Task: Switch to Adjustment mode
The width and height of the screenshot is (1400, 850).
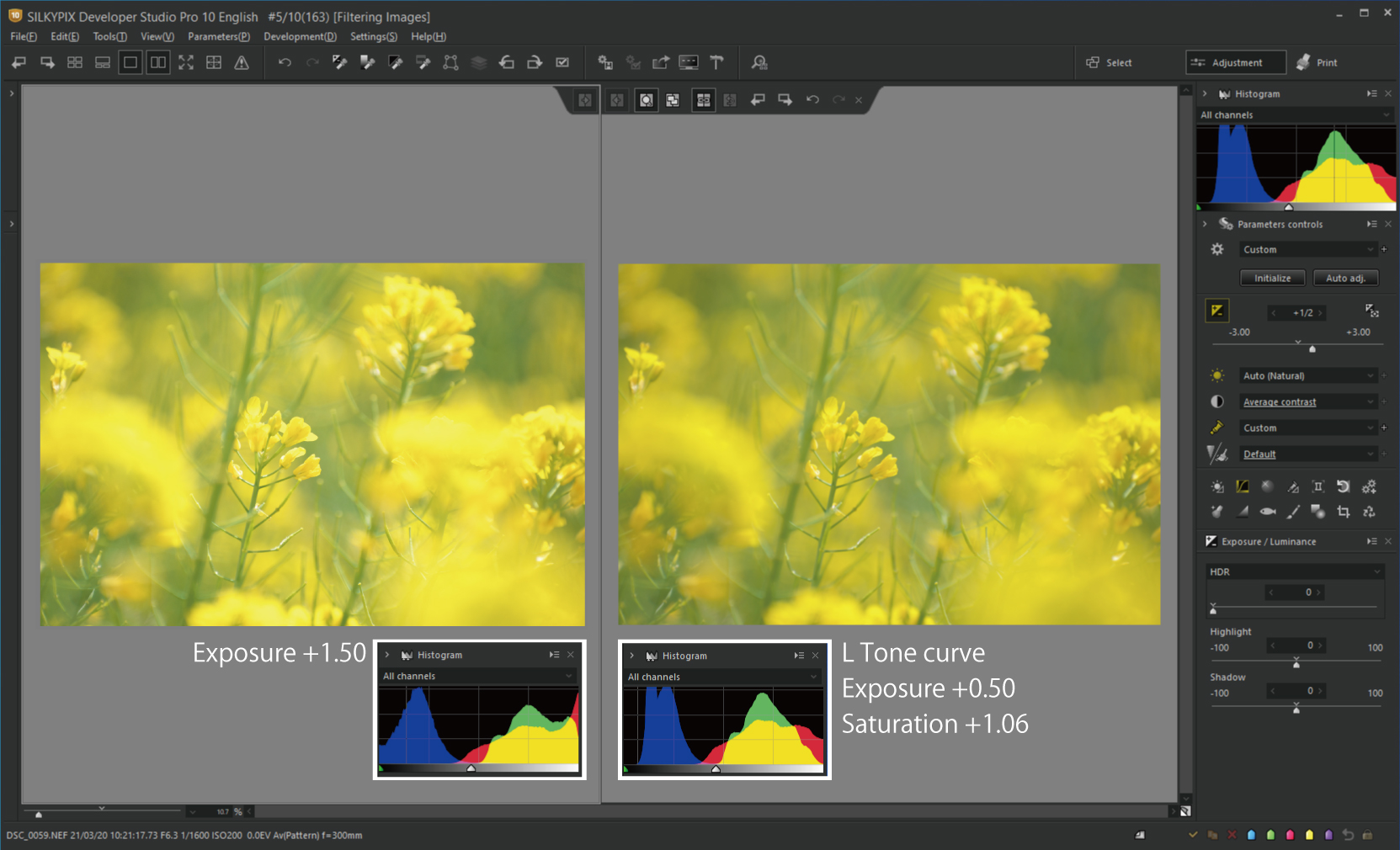Action: click(x=1236, y=62)
